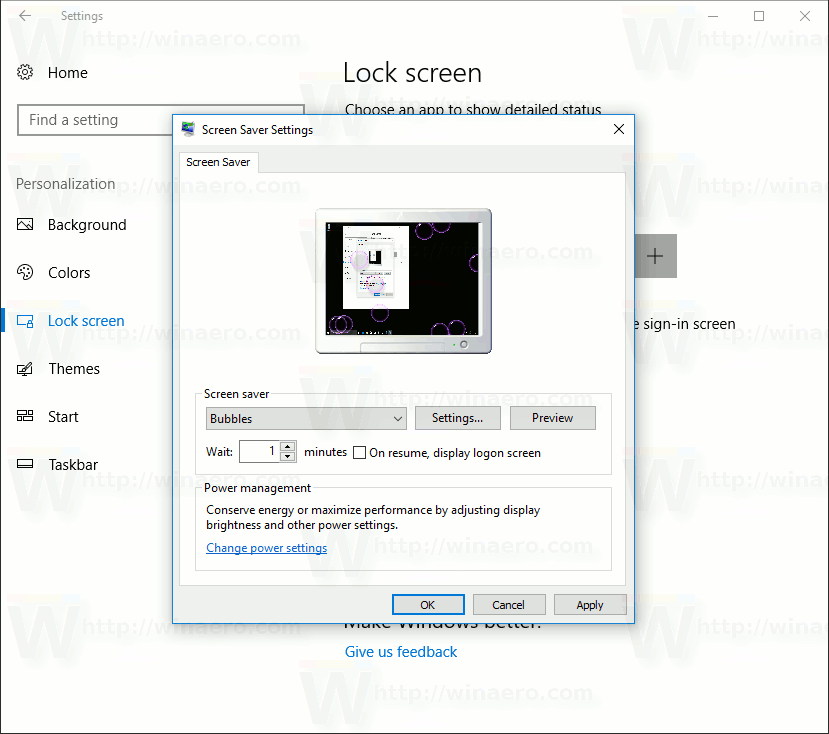
Task: Preview the selected screen saver
Action: click(552, 417)
